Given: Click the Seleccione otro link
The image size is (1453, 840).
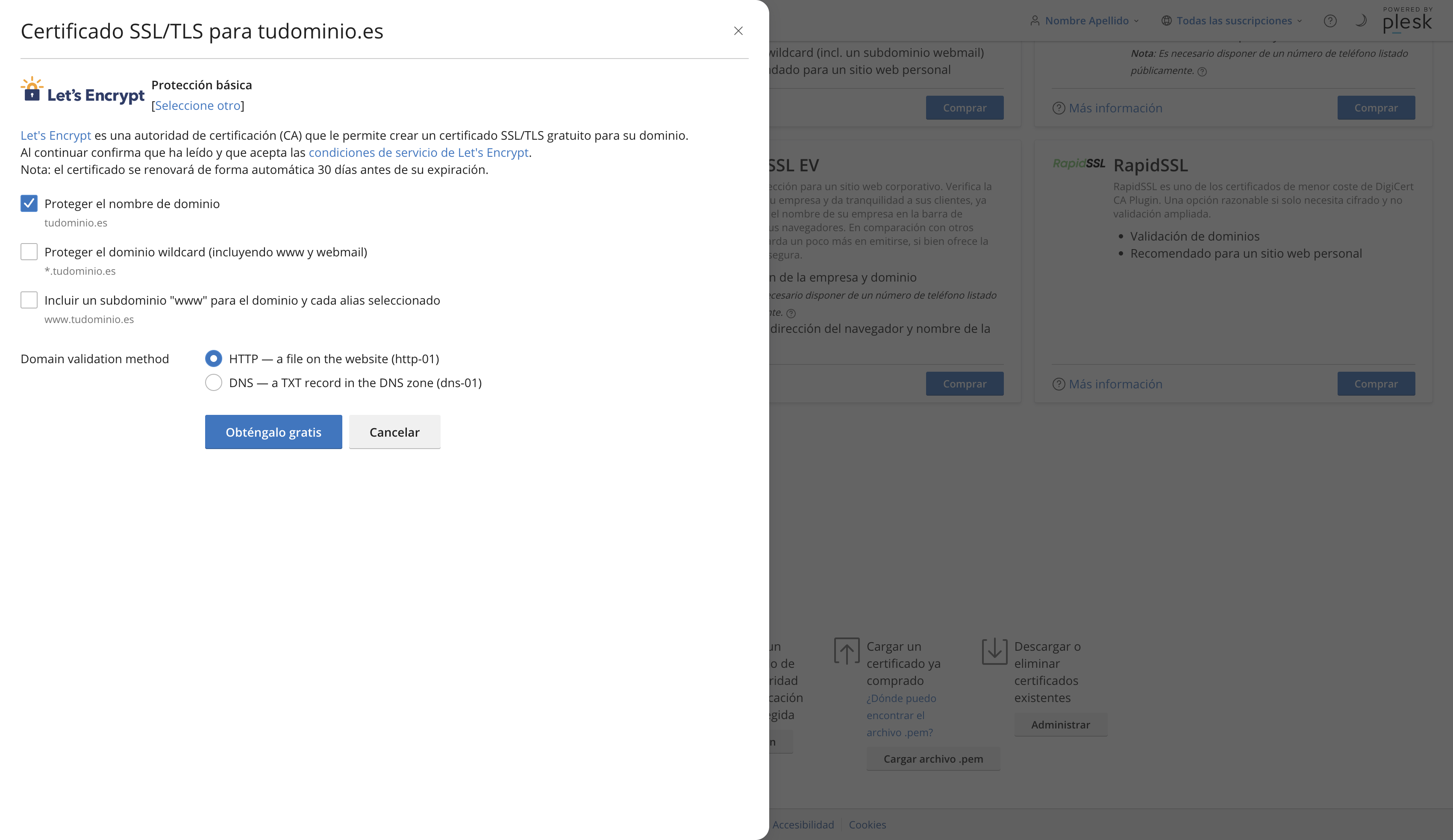Looking at the screenshot, I should tap(198, 106).
